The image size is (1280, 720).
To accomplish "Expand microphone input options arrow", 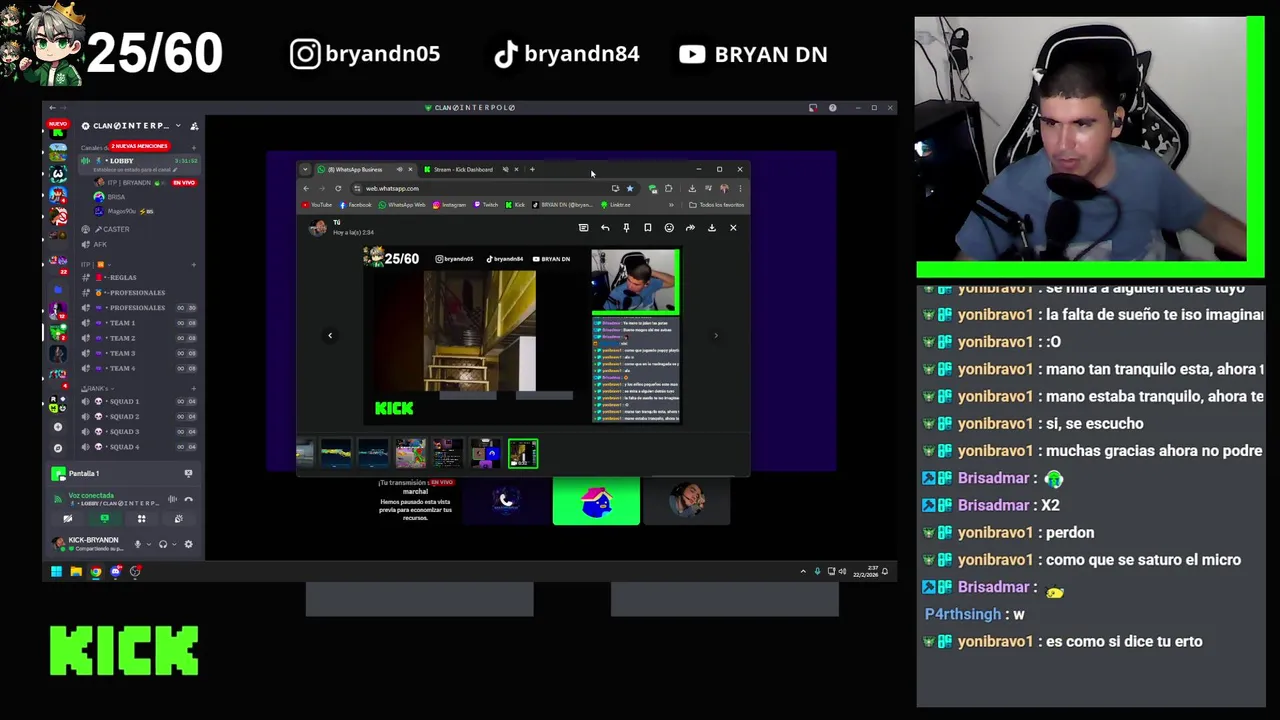I will 148,544.
